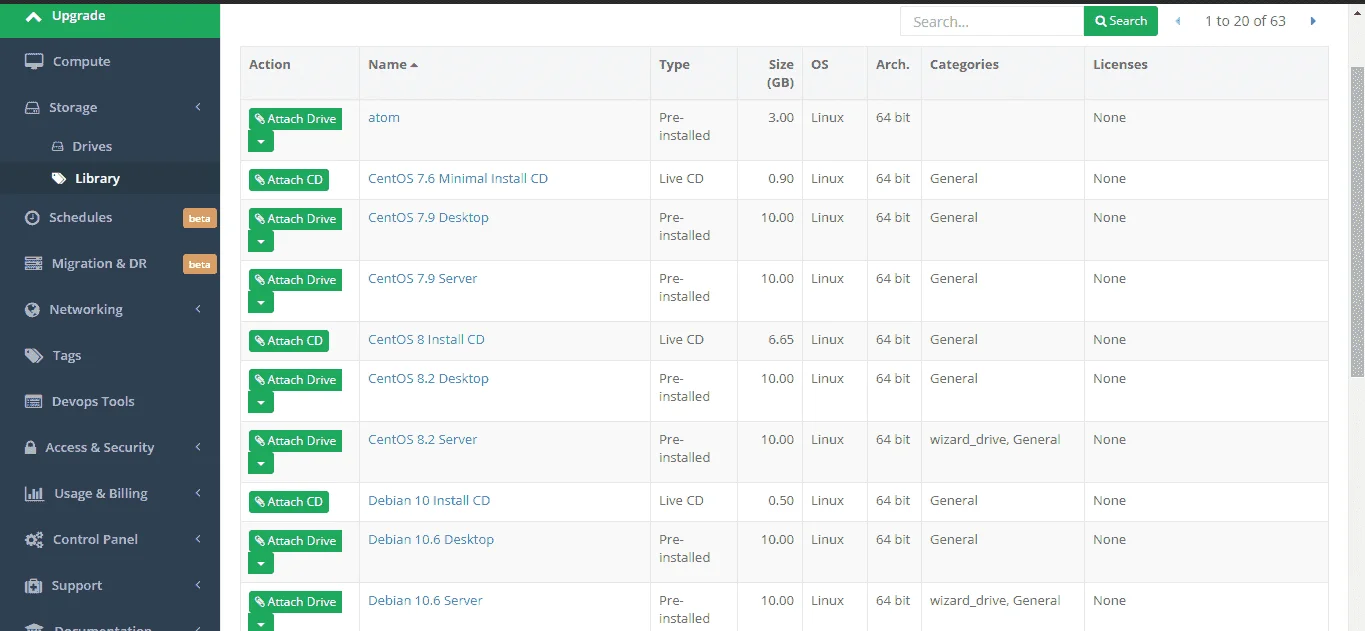Expand the Support menu chevron

(x=198, y=585)
